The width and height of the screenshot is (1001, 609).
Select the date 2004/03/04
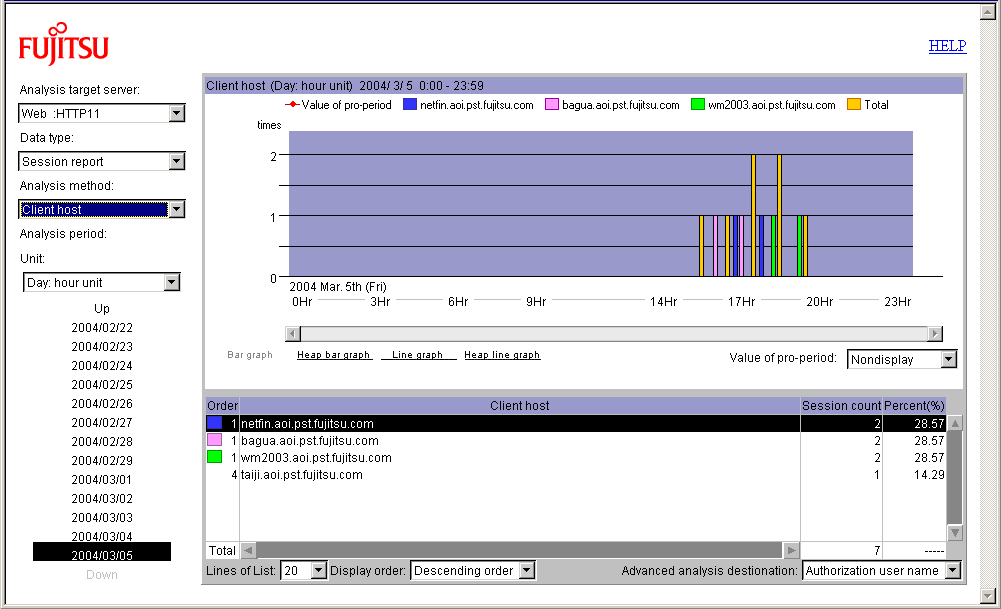pyautogui.click(x=102, y=536)
